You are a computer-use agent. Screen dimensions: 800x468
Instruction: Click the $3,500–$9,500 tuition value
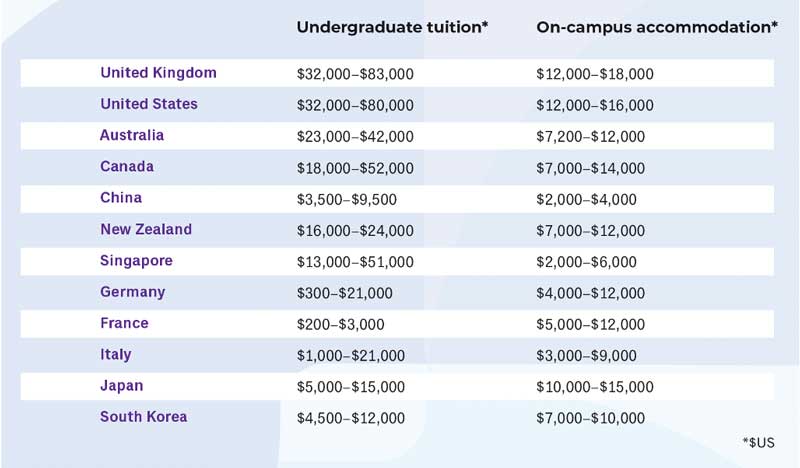(346, 199)
